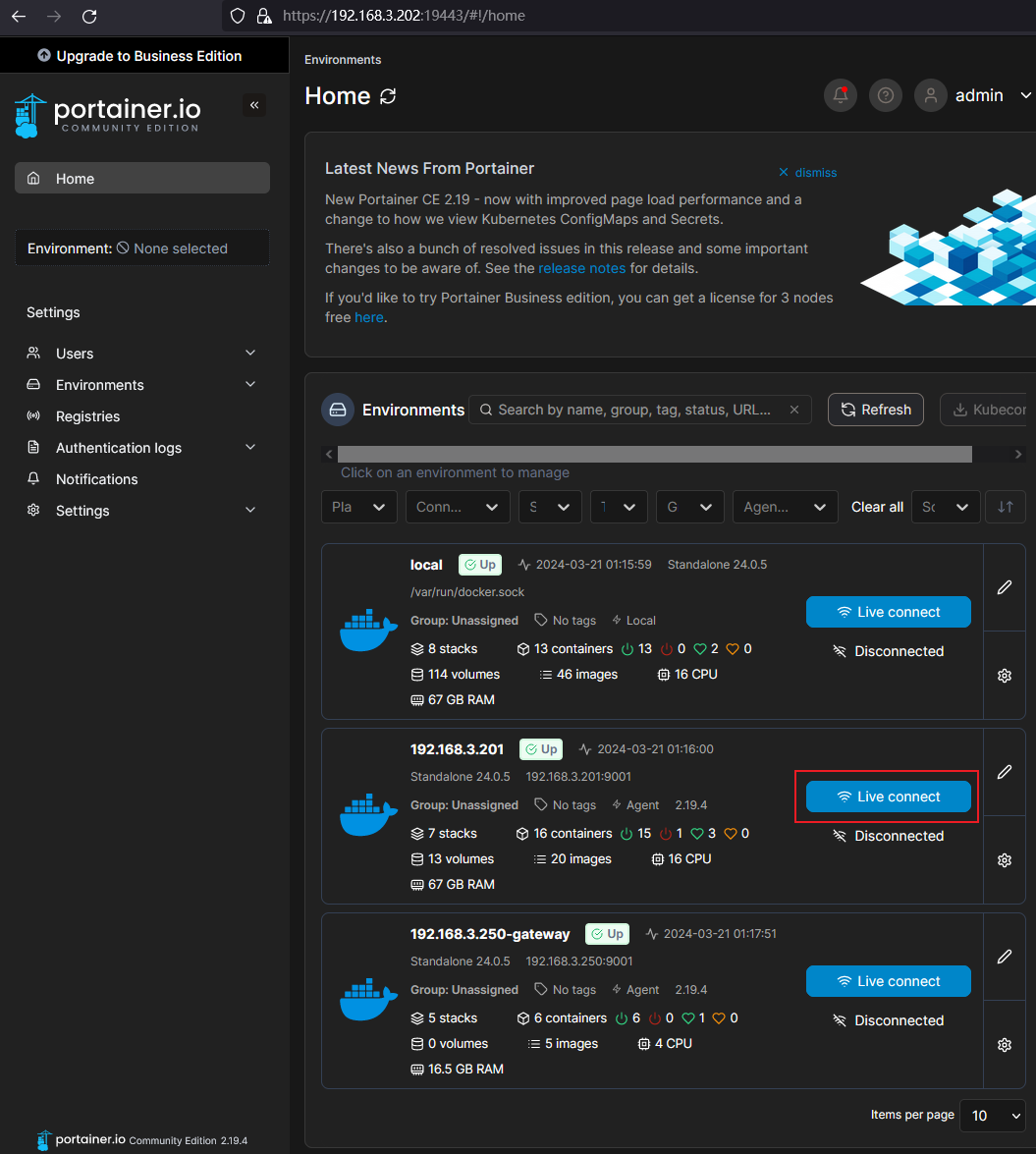
Task: Dismiss the Latest News panel
Action: [x=808, y=172]
